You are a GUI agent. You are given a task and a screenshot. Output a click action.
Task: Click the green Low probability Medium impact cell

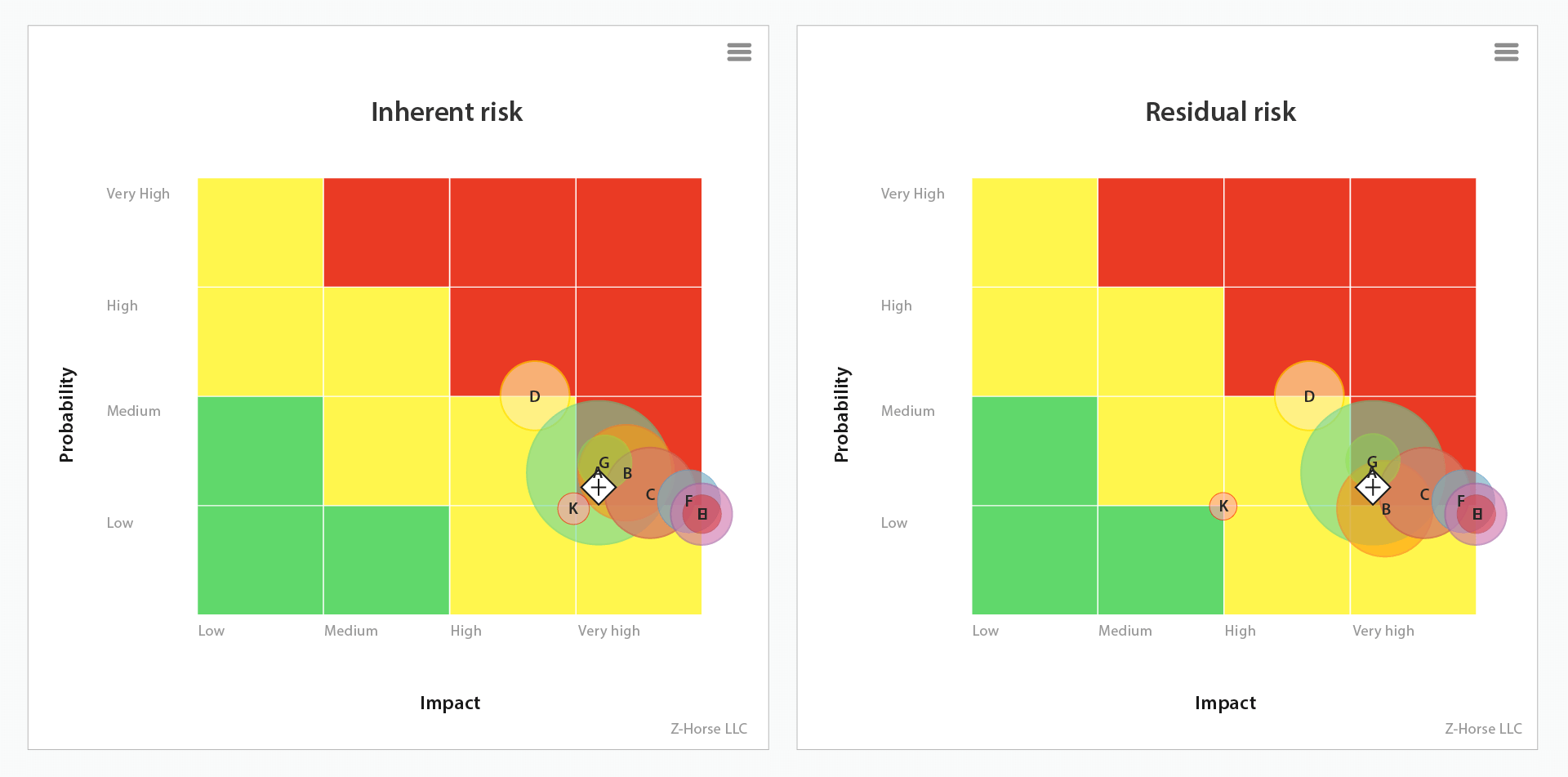coord(385,560)
